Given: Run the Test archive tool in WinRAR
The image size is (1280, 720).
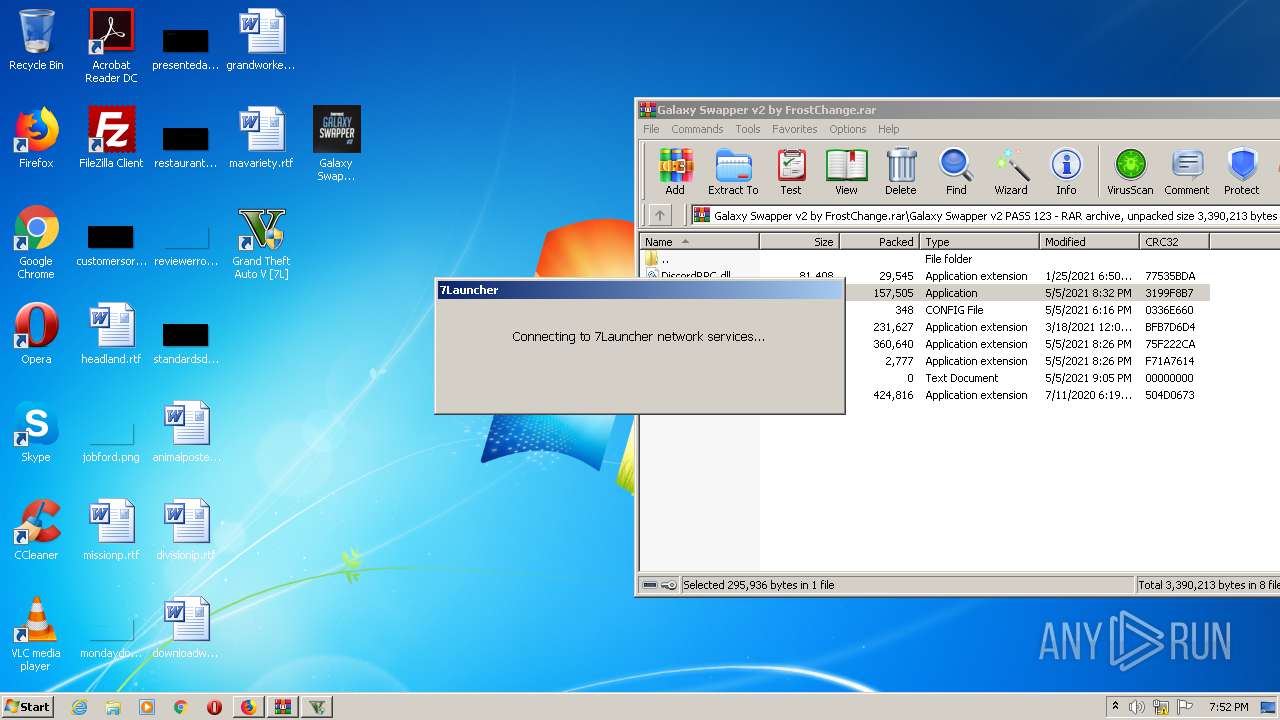Looking at the screenshot, I should (791, 172).
